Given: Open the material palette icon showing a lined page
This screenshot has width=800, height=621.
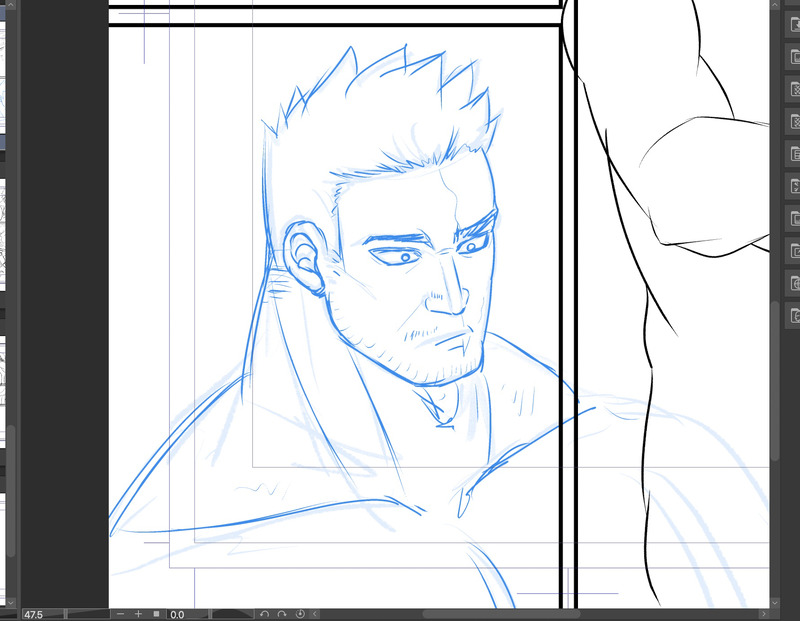Looking at the screenshot, I should coord(793,153).
